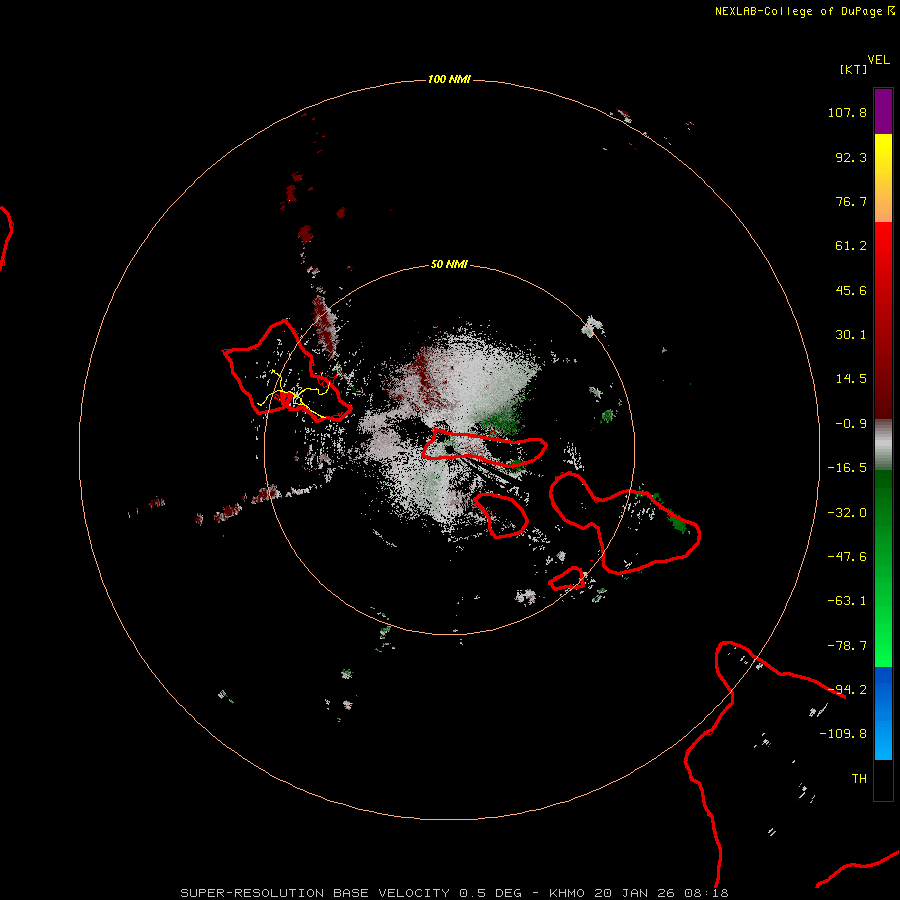Pick the gray near-zero segment of color bar
900x900 pixels.
click(x=883, y=444)
